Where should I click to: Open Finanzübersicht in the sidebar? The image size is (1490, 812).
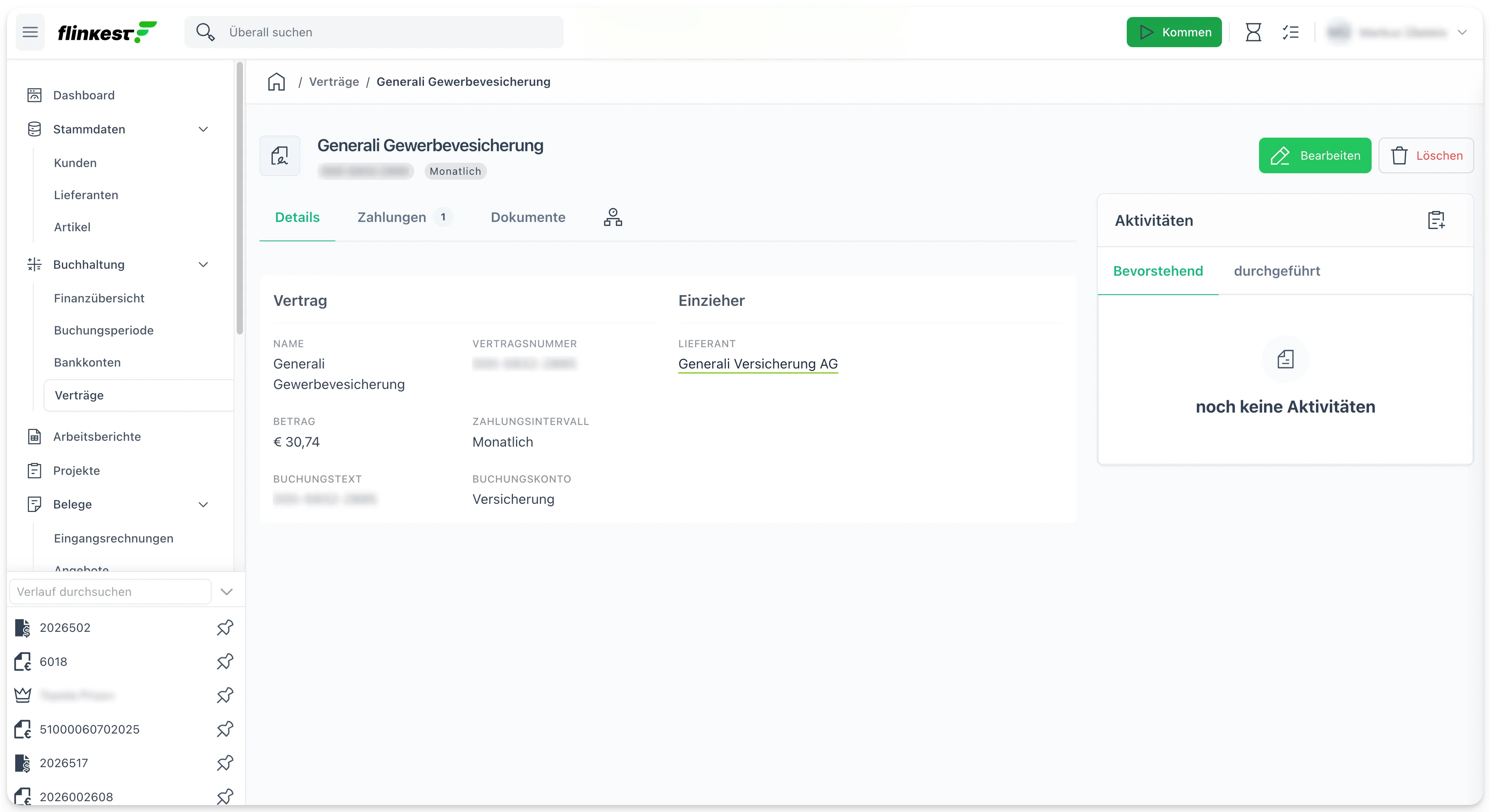coord(99,298)
